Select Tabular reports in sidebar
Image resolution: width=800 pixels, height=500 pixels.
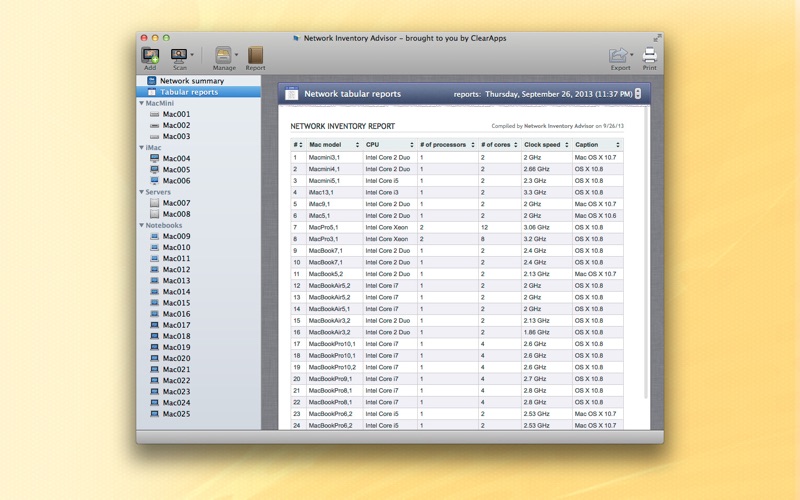(198, 92)
